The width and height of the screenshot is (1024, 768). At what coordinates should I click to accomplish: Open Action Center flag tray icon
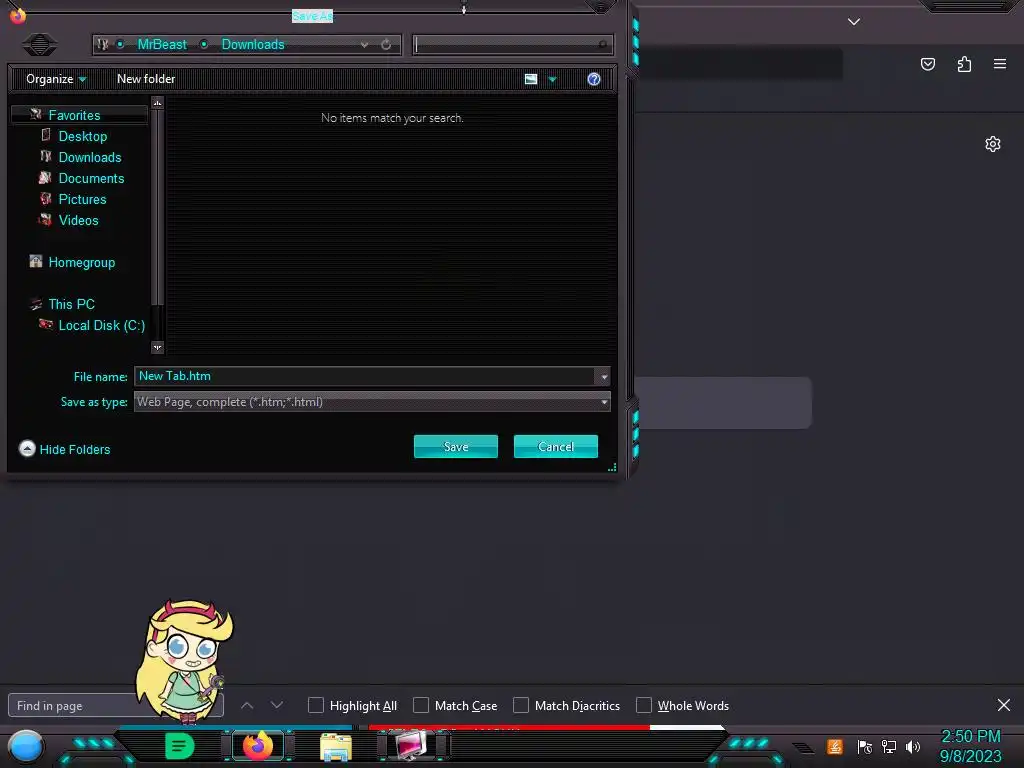pyautogui.click(x=865, y=746)
